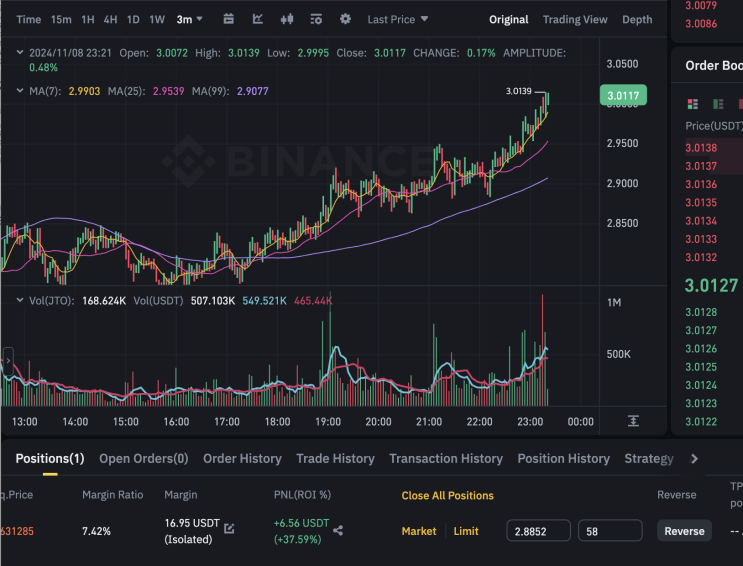Viewport: 743px width, 566px height.
Task: Edit the close quantity field 58
Action: click(610, 531)
